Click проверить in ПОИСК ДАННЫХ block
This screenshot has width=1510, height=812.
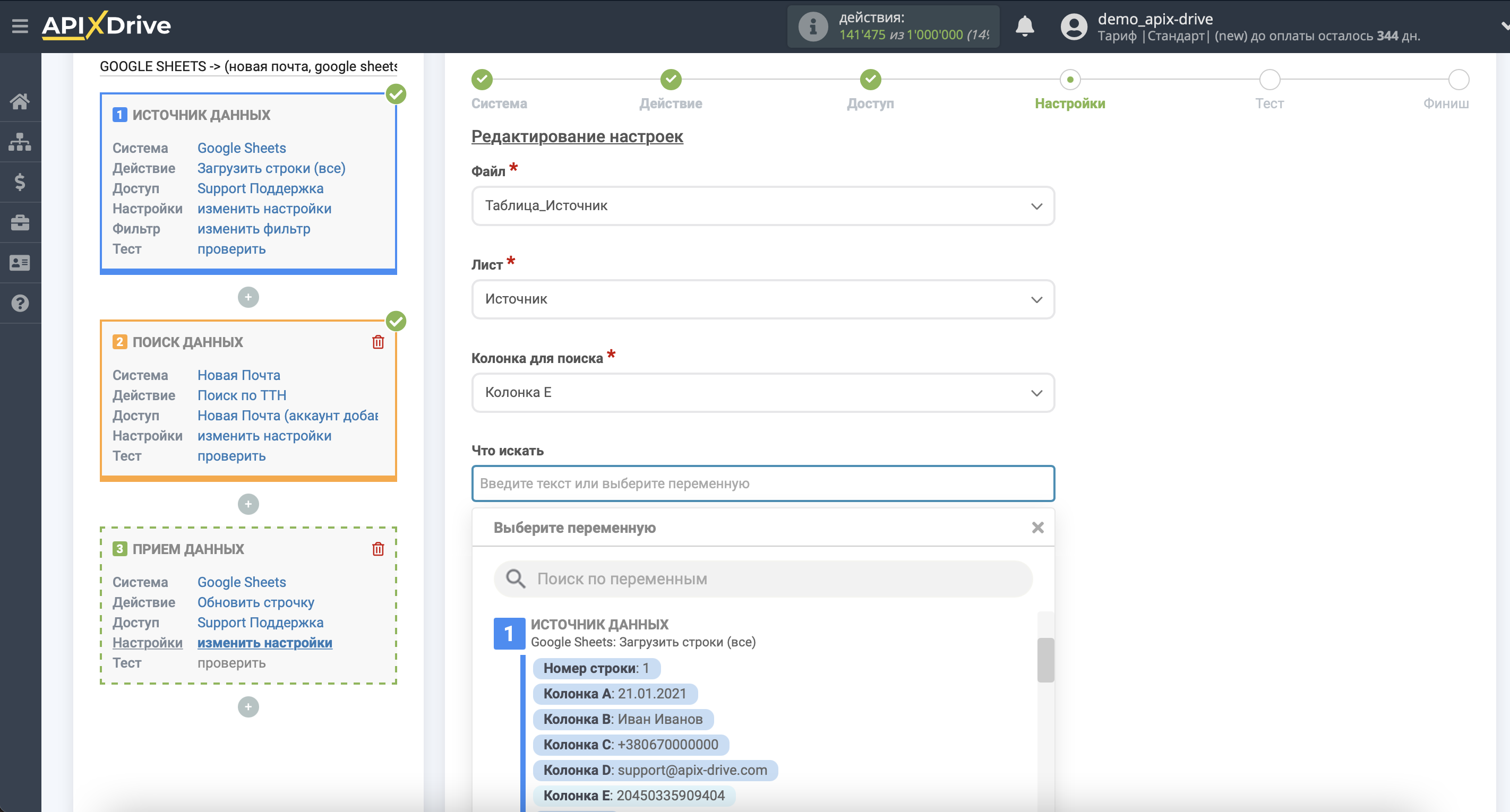coord(231,456)
